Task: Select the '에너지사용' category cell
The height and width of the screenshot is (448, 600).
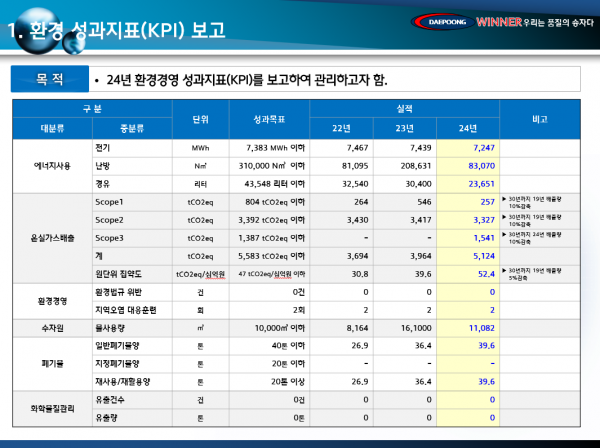Action: pos(52,166)
